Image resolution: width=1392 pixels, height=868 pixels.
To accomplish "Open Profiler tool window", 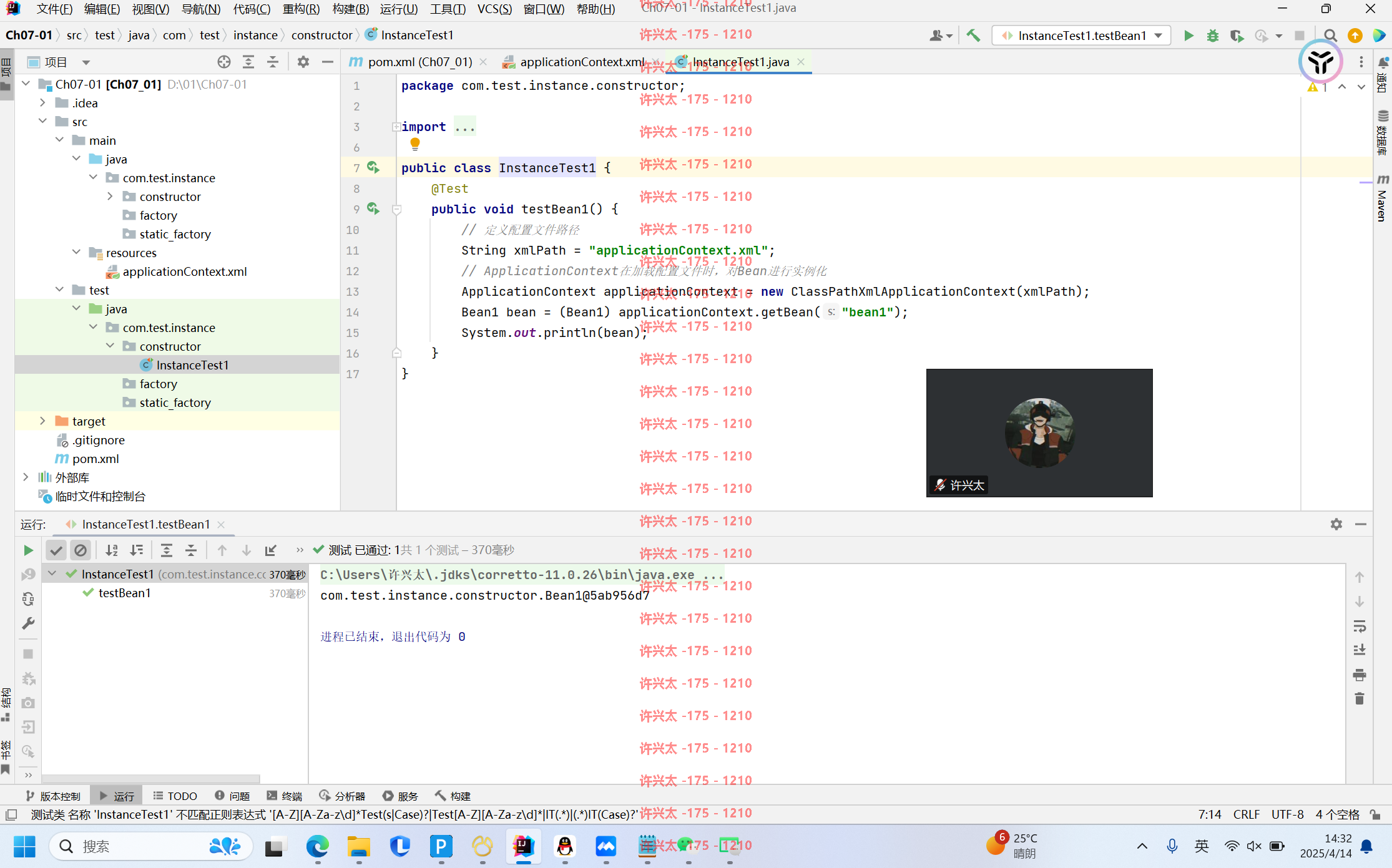I will coord(342,796).
